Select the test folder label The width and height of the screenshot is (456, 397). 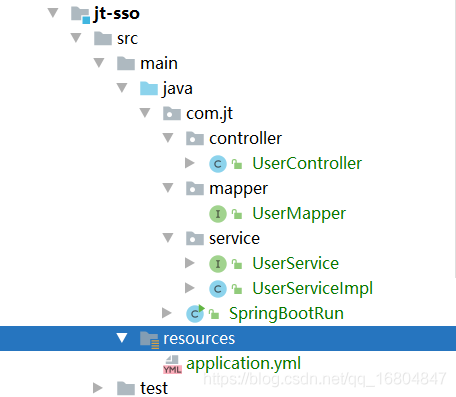[154, 388]
